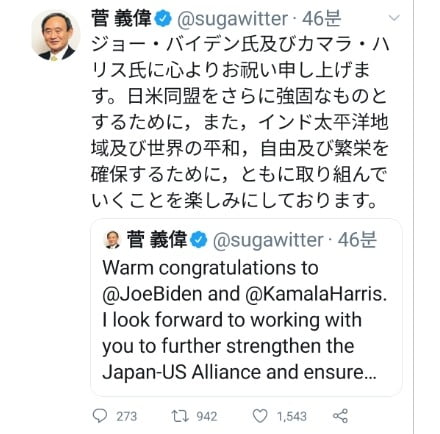The image size is (440, 434).
Task: Click the 273 reply count
Action: tap(126, 416)
